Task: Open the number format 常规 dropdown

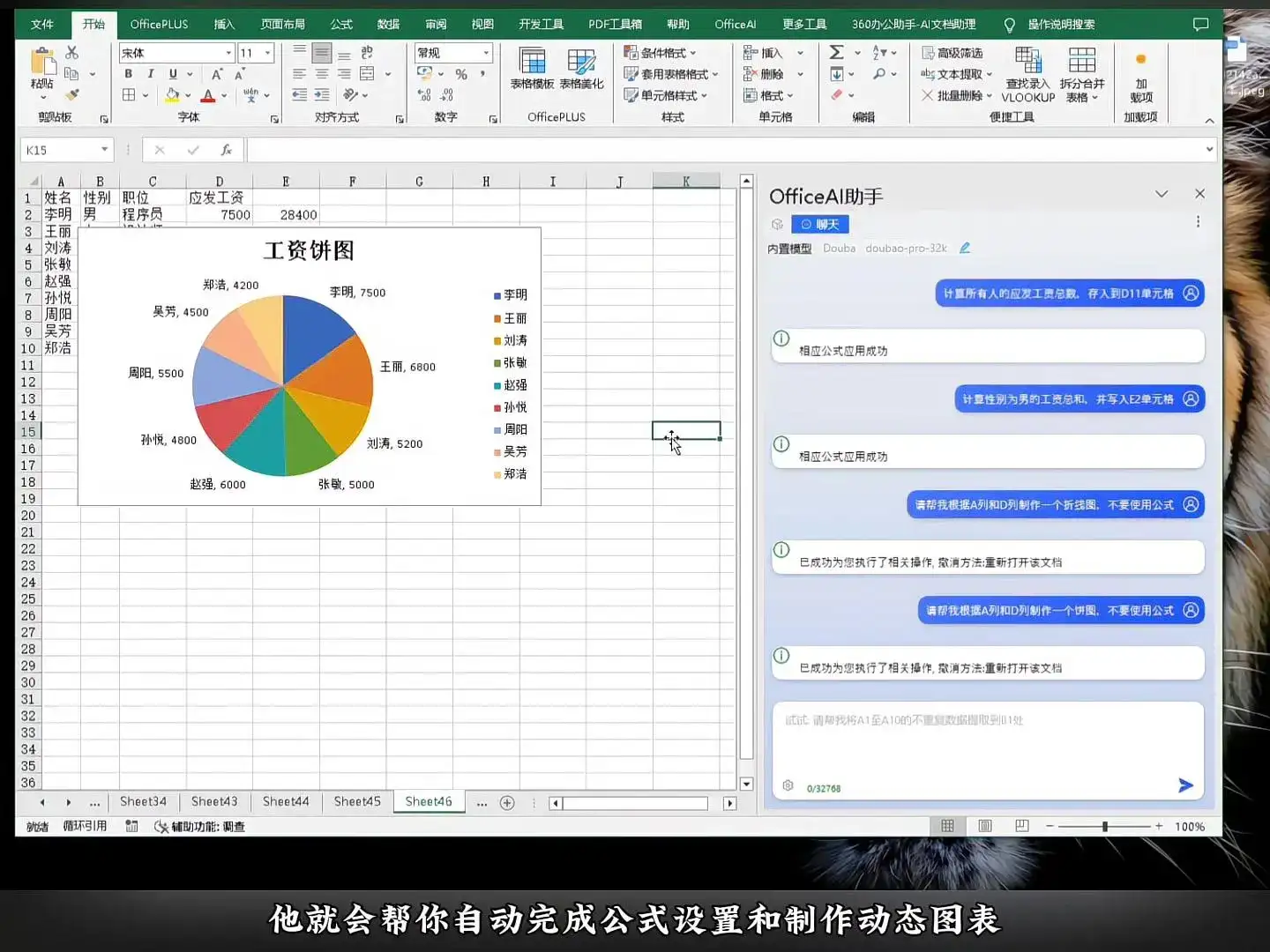Action: click(x=485, y=53)
